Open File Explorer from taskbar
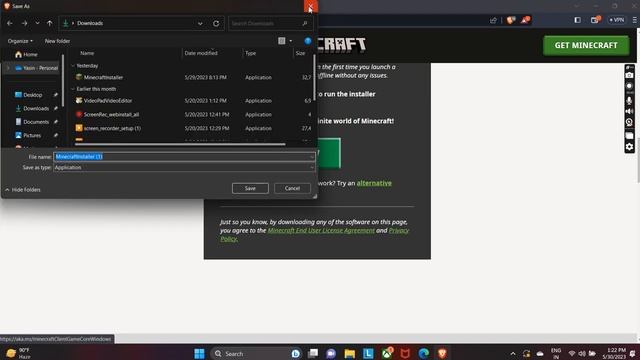Image resolution: width=640 pixels, height=360 pixels. [x=349, y=353]
